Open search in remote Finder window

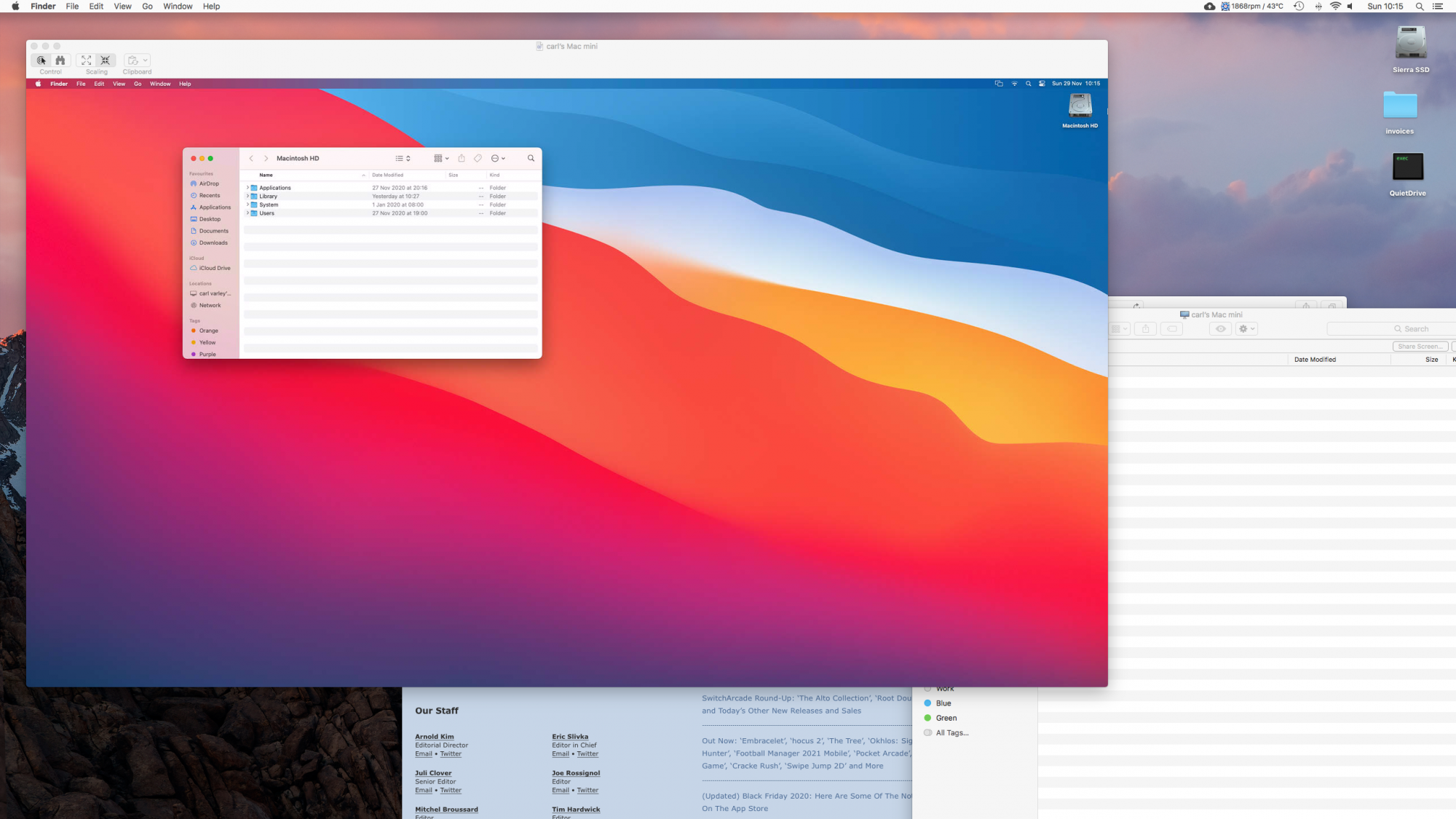[x=531, y=158]
